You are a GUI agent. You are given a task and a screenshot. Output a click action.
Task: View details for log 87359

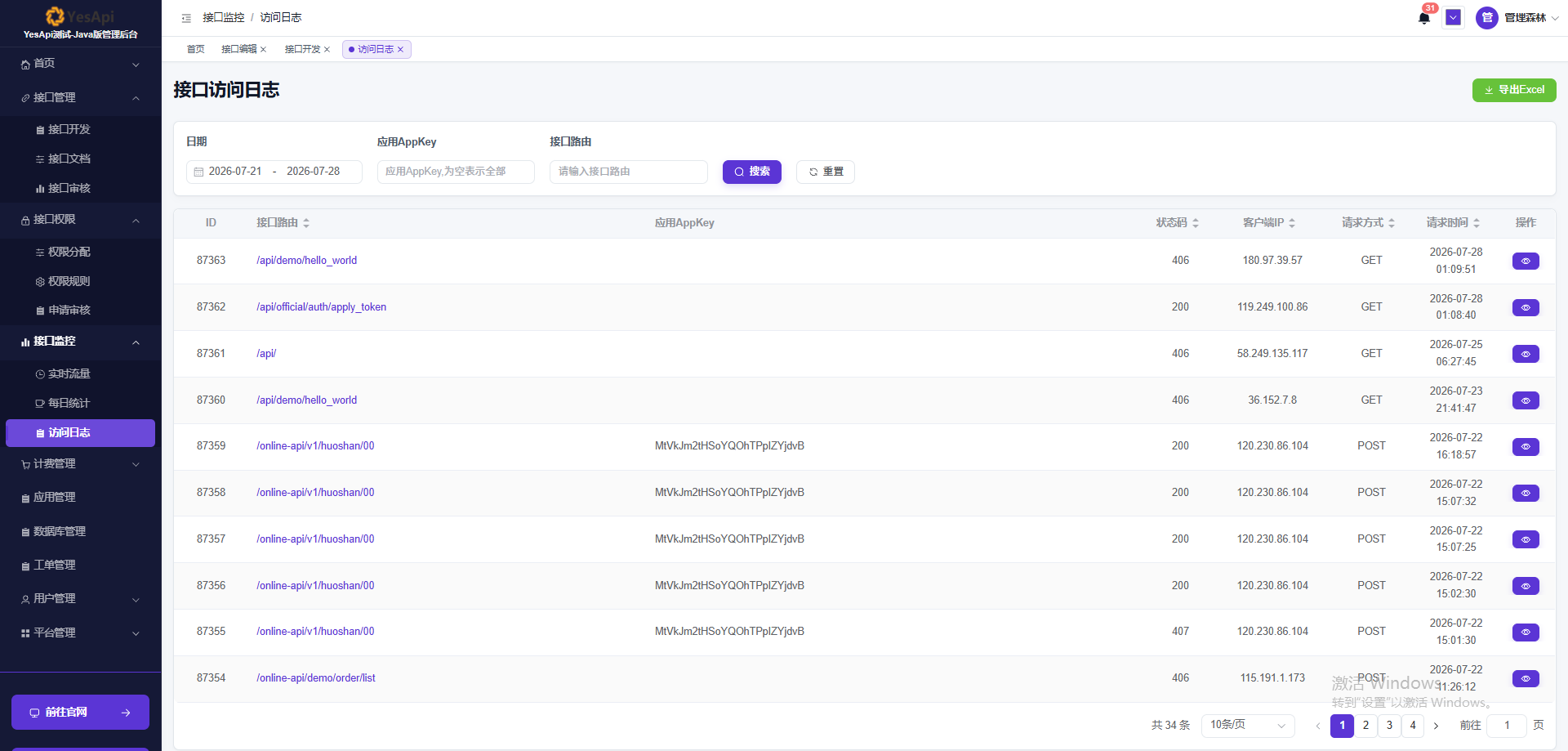[1526, 447]
